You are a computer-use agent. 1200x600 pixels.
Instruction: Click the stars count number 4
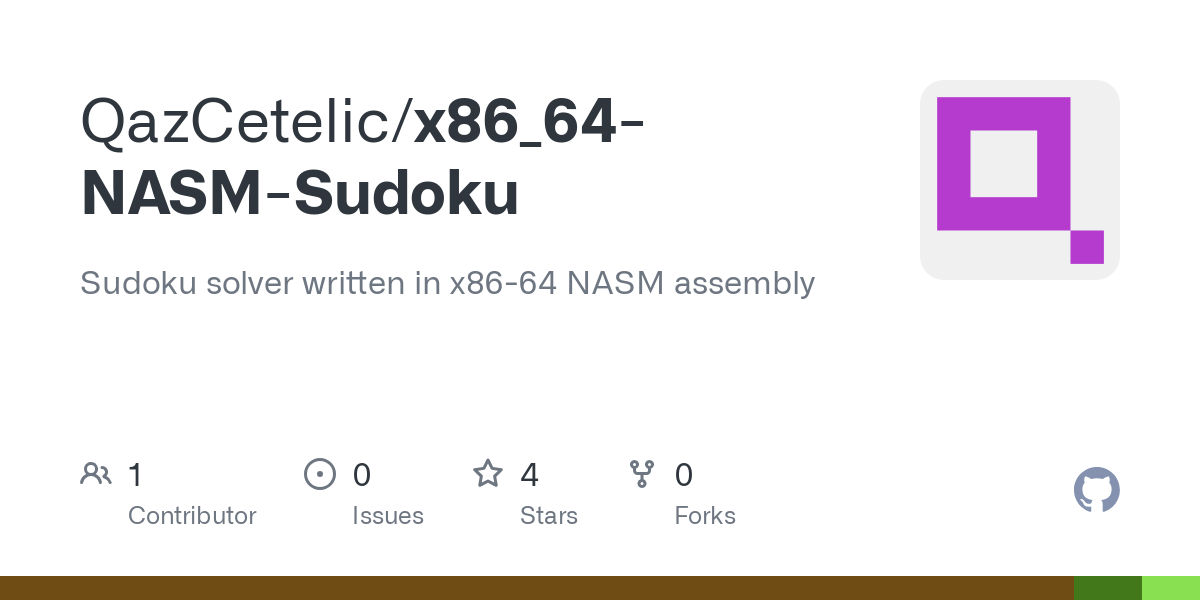click(530, 475)
